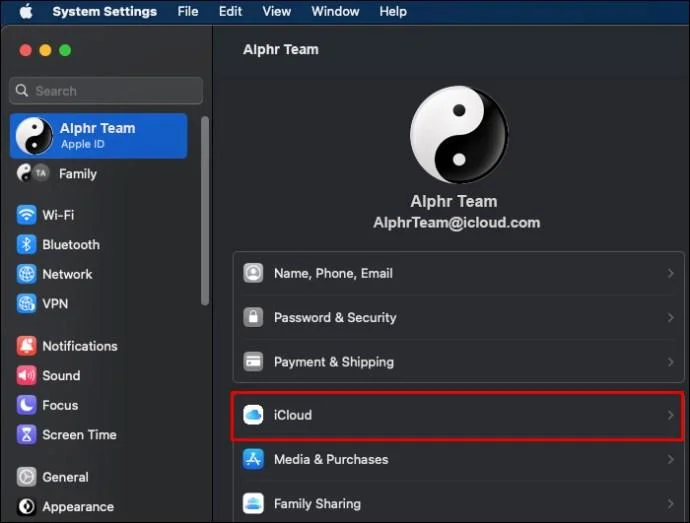Click the Appearance icon in sidebar
Image resolution: width=690 pixels, height=523 pixels.
tap(26, 506)
